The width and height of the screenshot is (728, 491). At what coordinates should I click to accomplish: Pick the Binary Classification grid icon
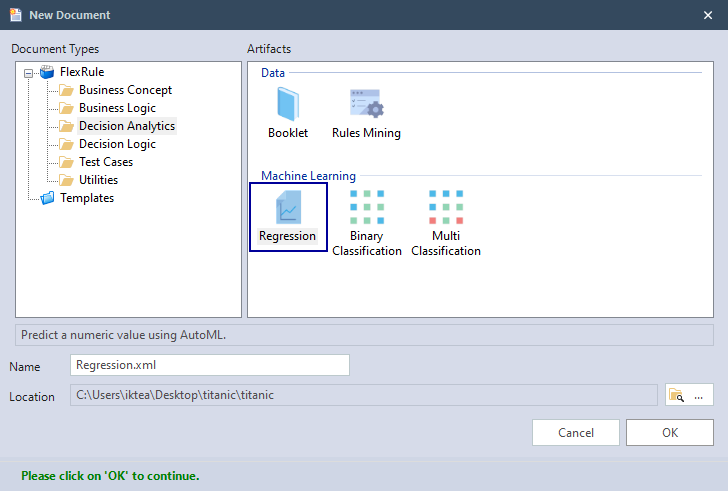[367, 207]
